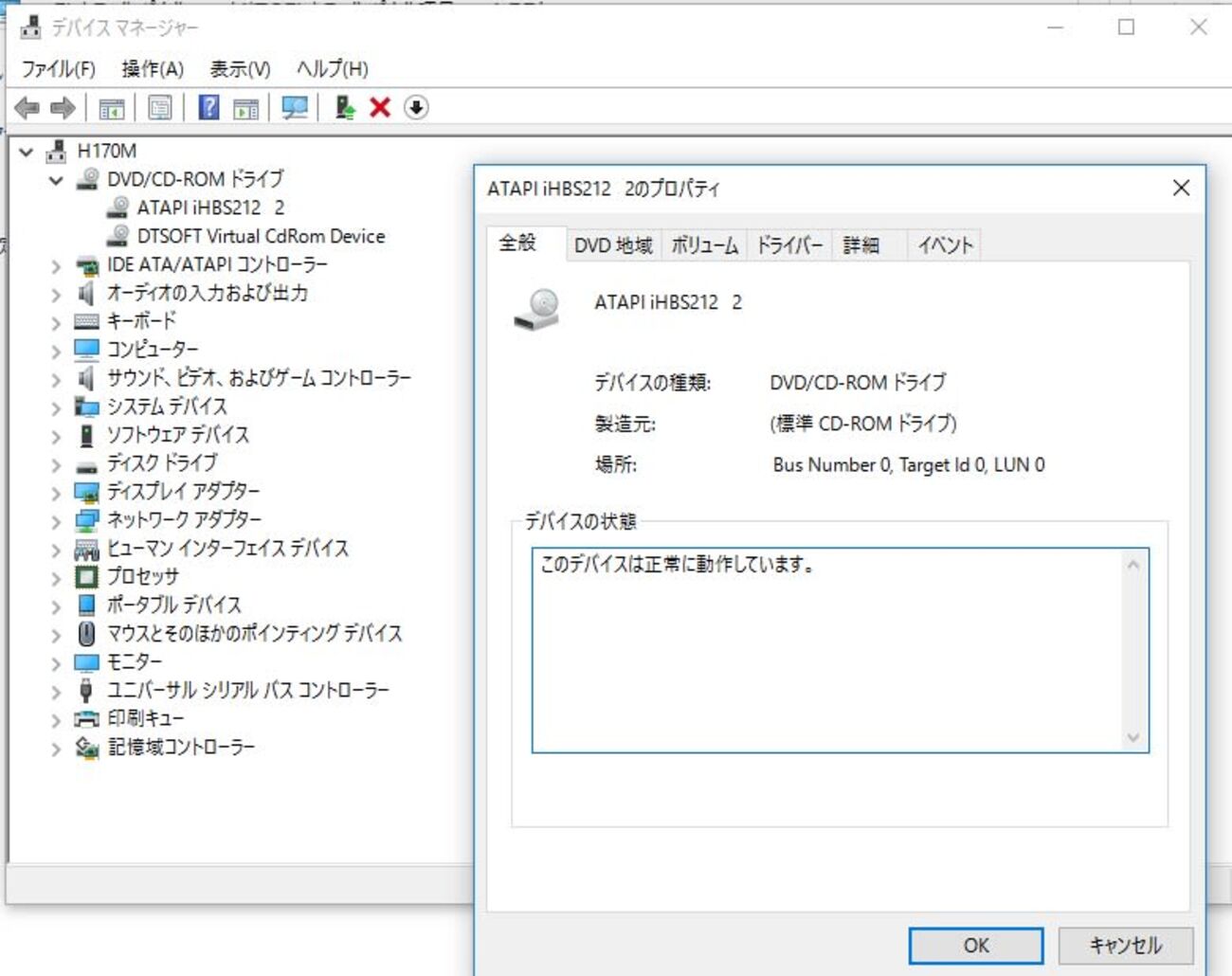Click the device status box scrollbar up arrow

pos(1133,566)
